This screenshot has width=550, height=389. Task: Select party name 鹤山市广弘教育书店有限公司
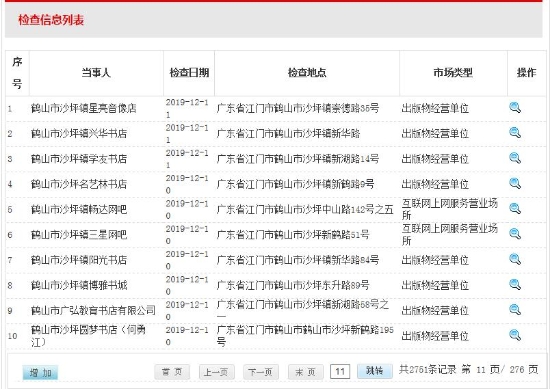pos(93,310)
